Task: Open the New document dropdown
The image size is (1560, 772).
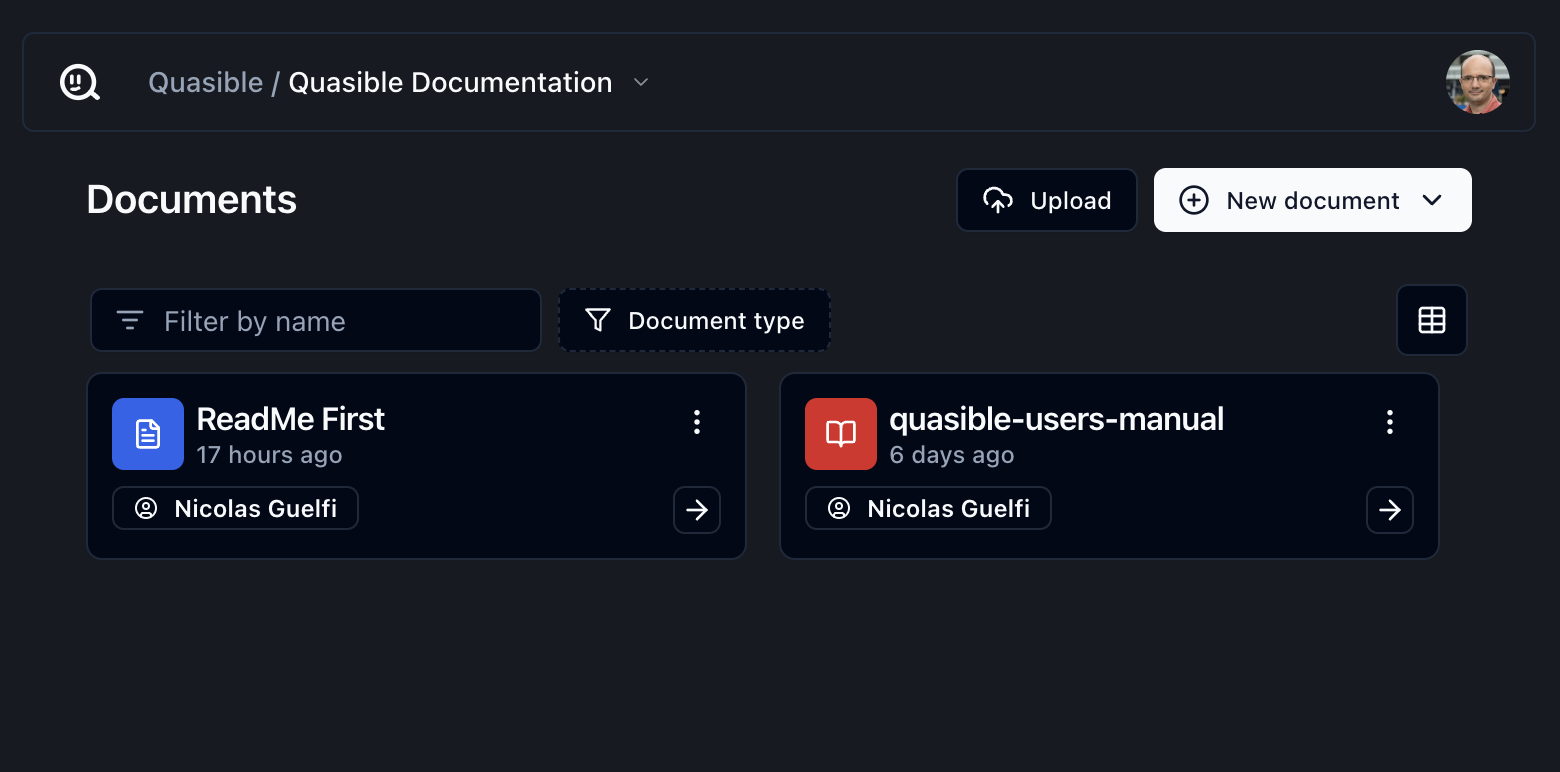Action: coord(1431,200)
